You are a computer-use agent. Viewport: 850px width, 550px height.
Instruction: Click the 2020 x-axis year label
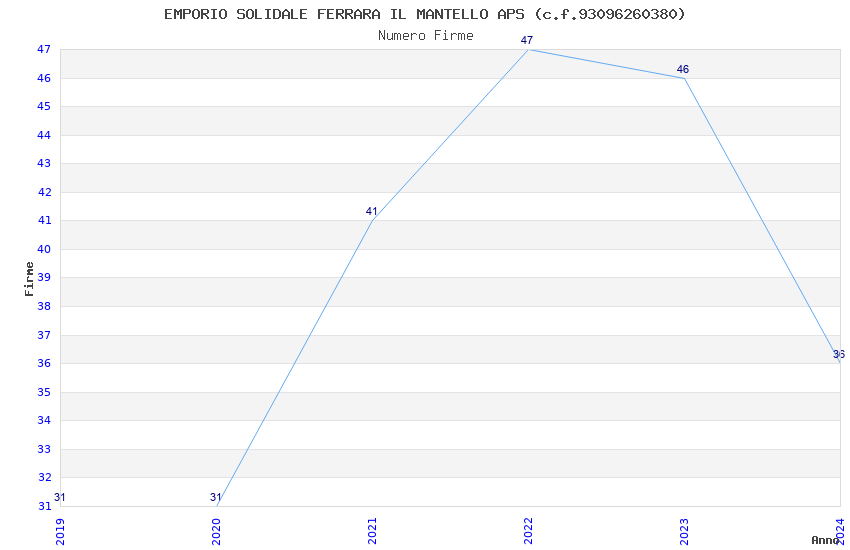pyautogui.click(x=216, y=532)
